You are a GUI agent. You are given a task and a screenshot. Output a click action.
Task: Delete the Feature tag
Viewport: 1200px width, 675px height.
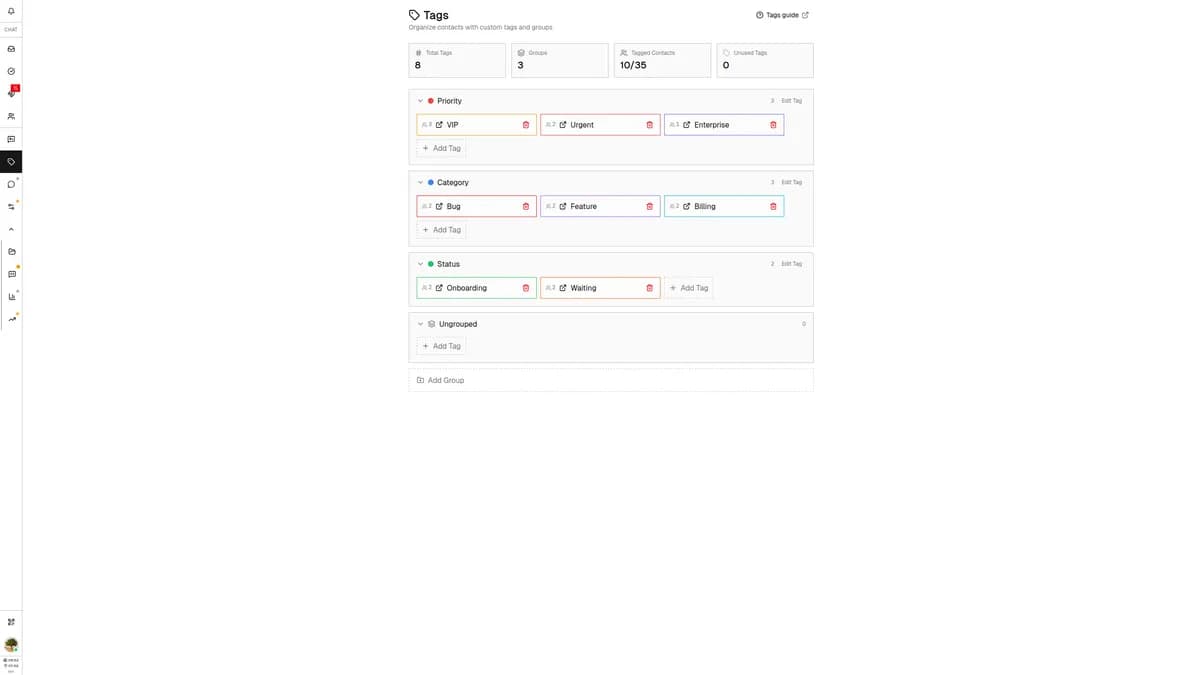click(x=650, y=206)
